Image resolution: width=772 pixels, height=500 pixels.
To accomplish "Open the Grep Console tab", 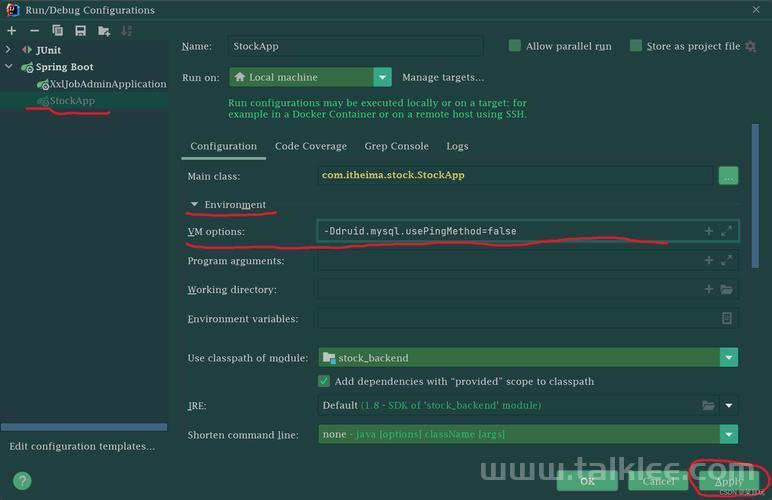I will coord(396,146).
